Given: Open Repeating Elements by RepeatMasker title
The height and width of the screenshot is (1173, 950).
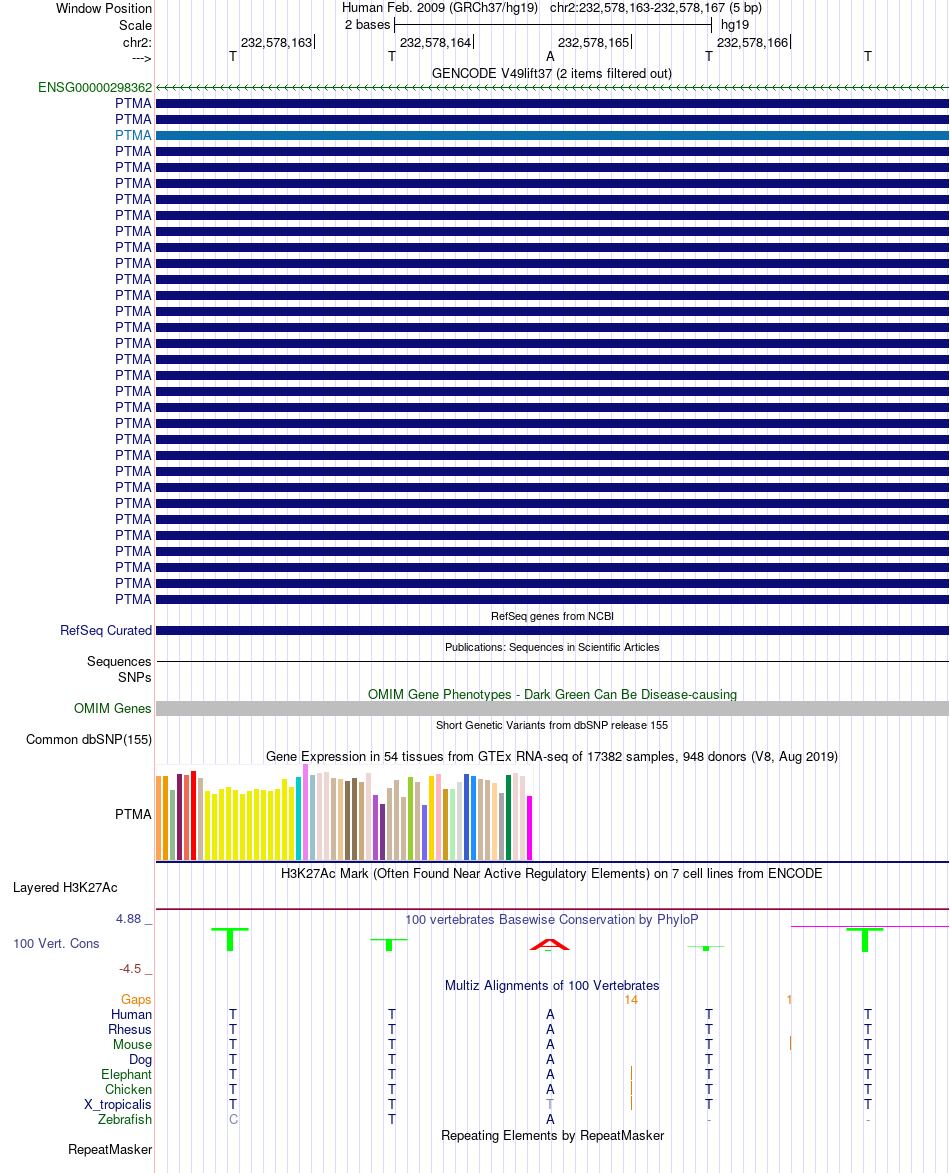Looking at the screenshot, I should [552, 1135].
